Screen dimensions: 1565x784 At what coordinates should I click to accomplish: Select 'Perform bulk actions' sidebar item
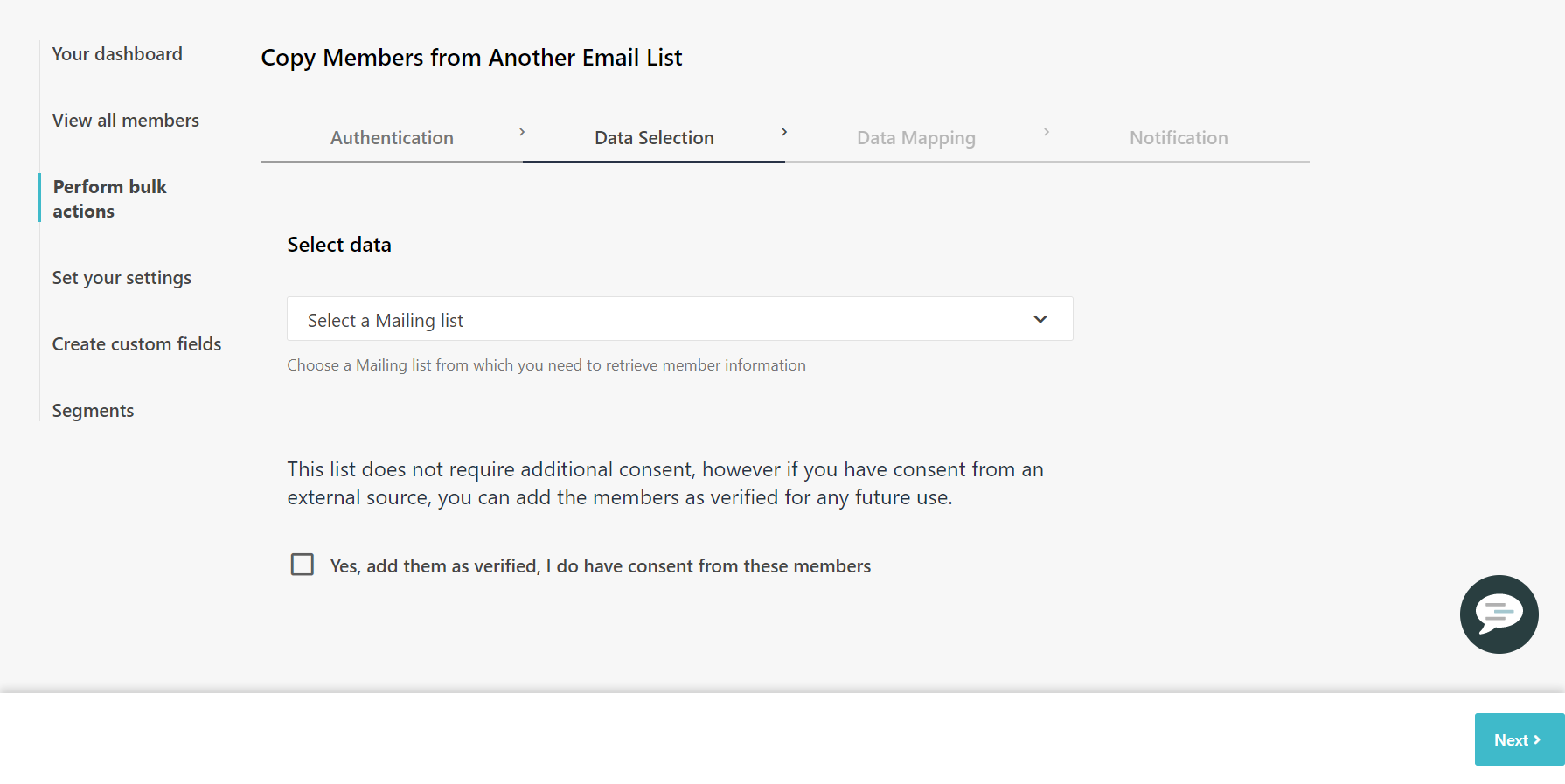(x=110, y=198)
